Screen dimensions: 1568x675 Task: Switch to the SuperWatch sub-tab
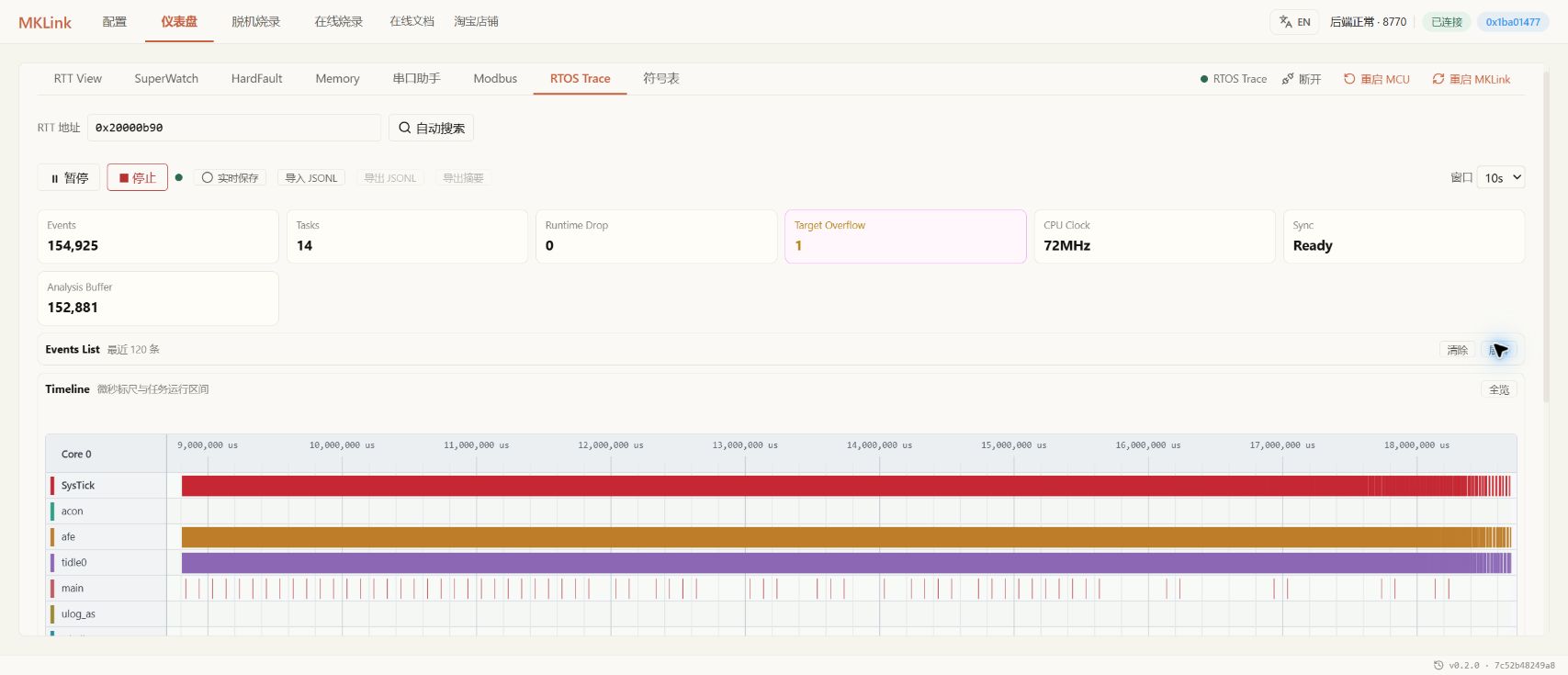[166, 79]
